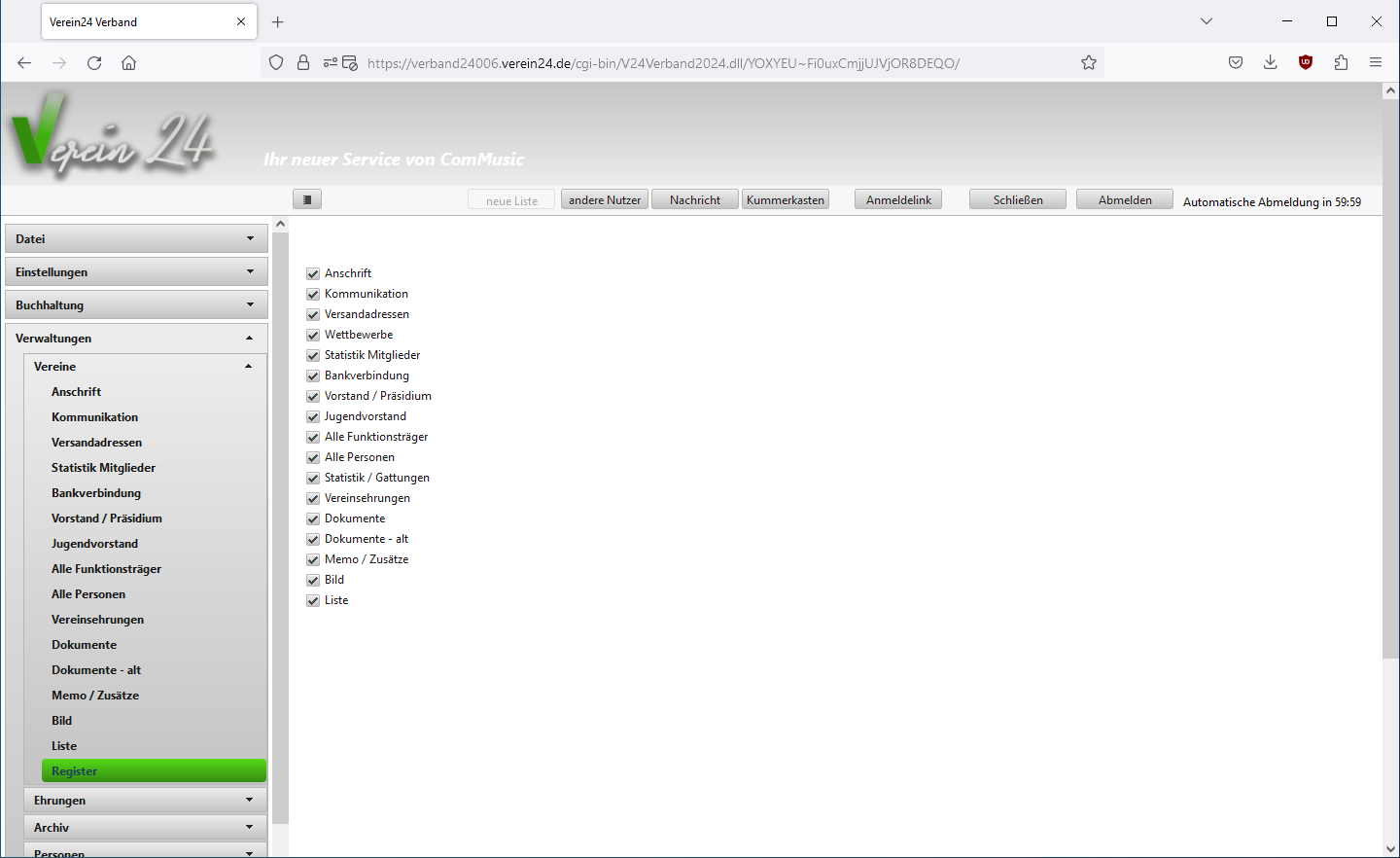
Task: Open the uBlock Origin extension icon
Action: point(1306,63)
